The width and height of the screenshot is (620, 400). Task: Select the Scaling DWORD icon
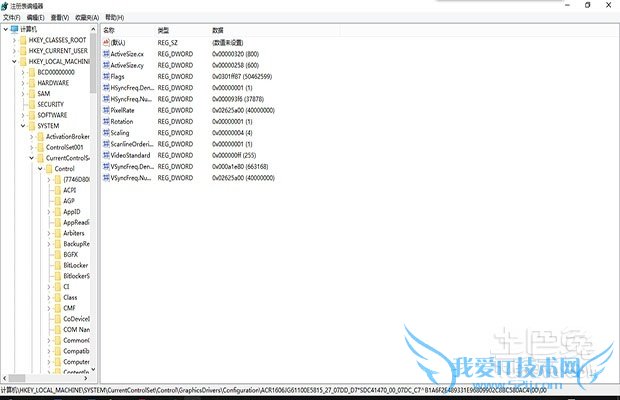(106, 132)
